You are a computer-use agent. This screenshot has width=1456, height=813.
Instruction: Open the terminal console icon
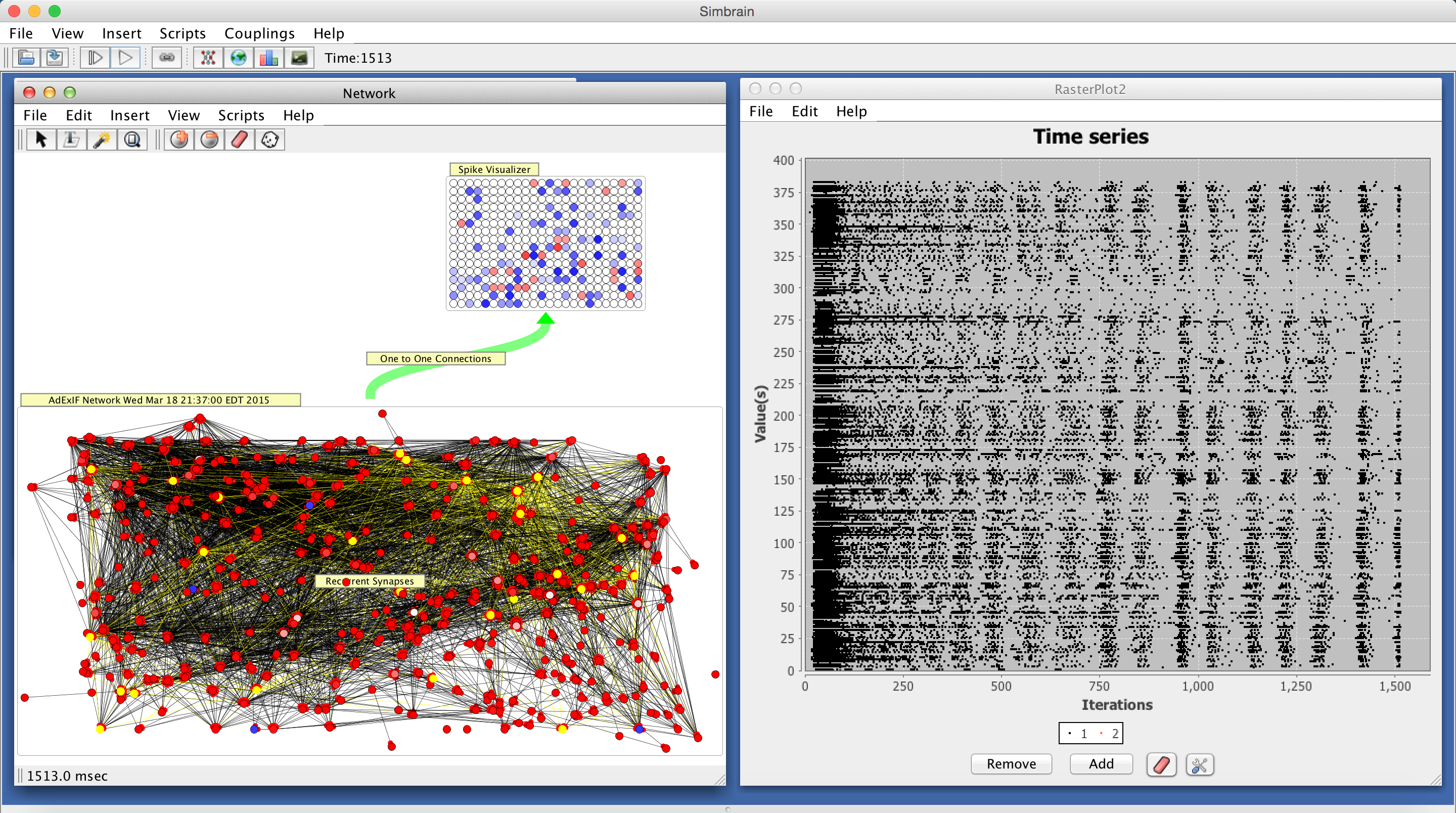tap(299, 58)
